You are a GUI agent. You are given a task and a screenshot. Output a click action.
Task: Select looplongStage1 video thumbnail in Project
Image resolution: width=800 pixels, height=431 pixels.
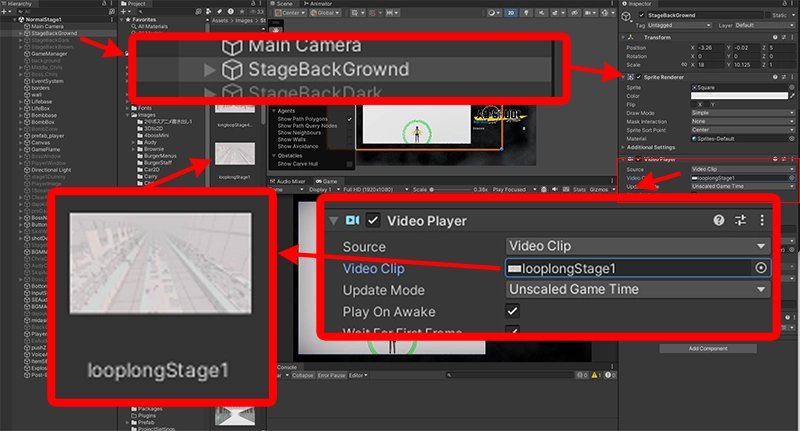[234, 158]
